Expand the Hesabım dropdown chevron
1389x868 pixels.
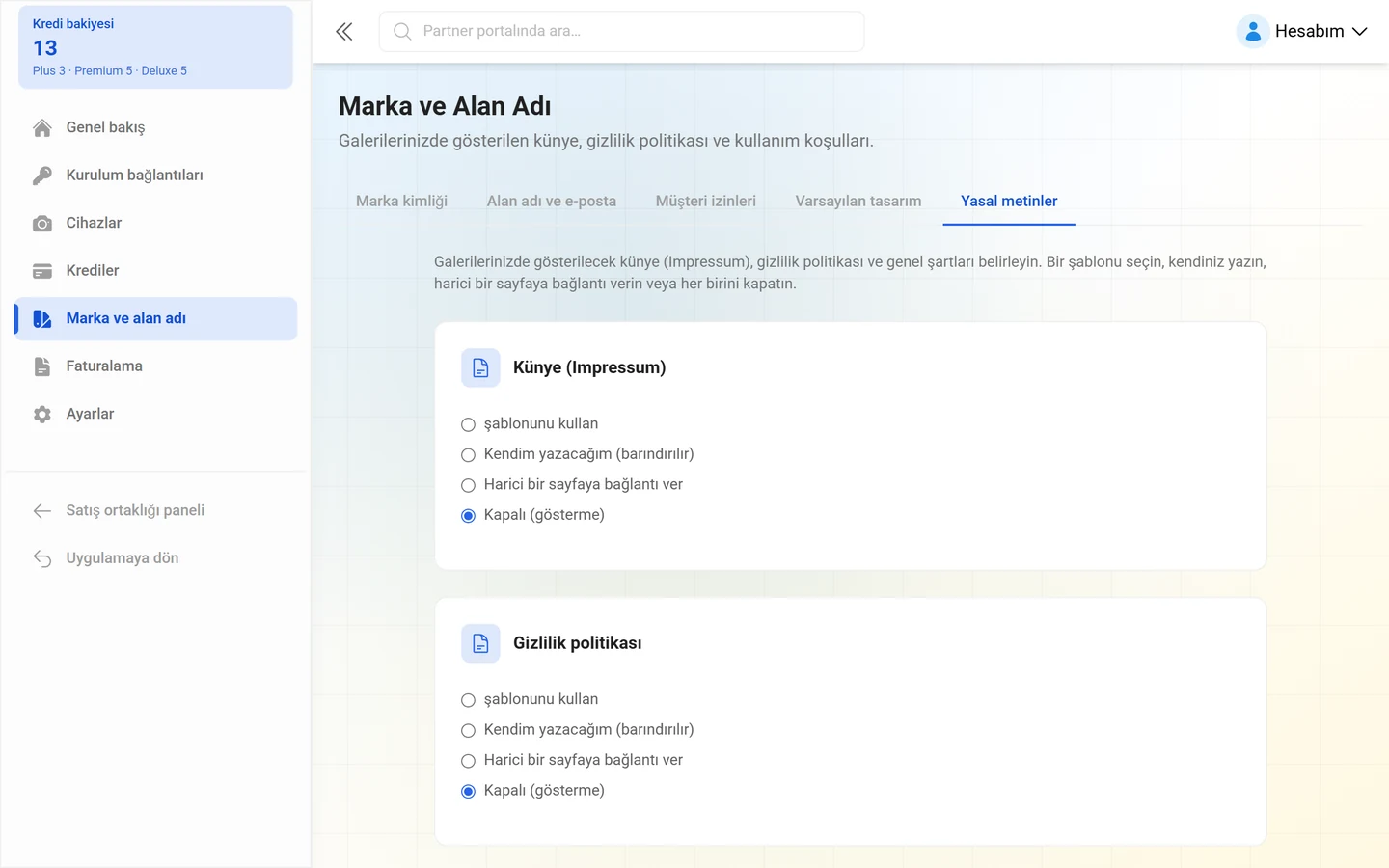[x=1359, y=32]
